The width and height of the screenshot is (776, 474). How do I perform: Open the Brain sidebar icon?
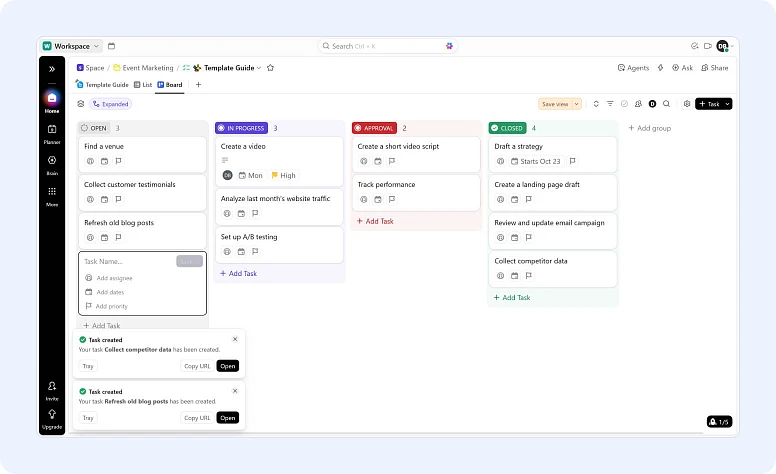coord(52,162)
